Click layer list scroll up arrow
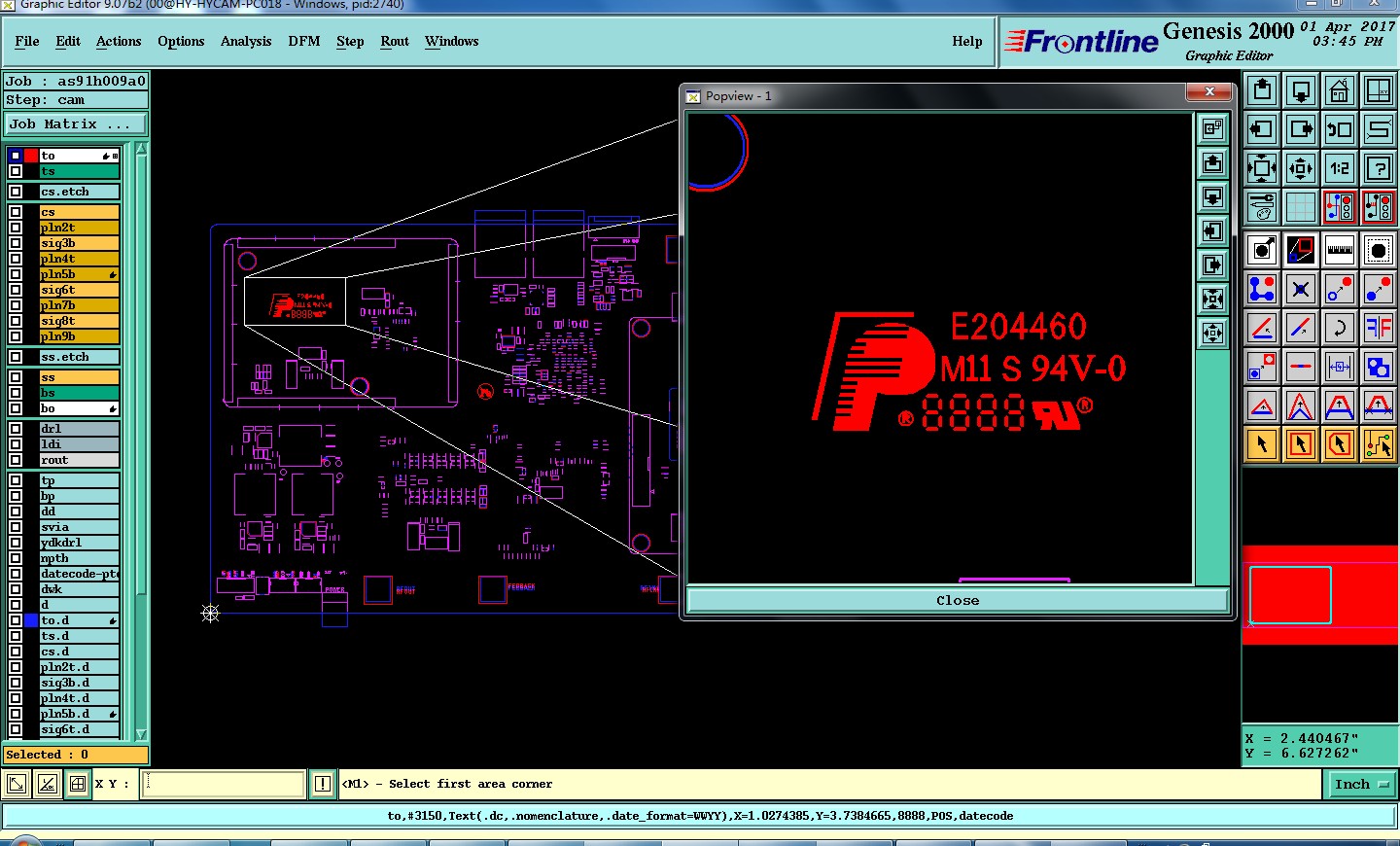Screen dimensions: 1400x846 pyautogui.click(x=141, y=149)
